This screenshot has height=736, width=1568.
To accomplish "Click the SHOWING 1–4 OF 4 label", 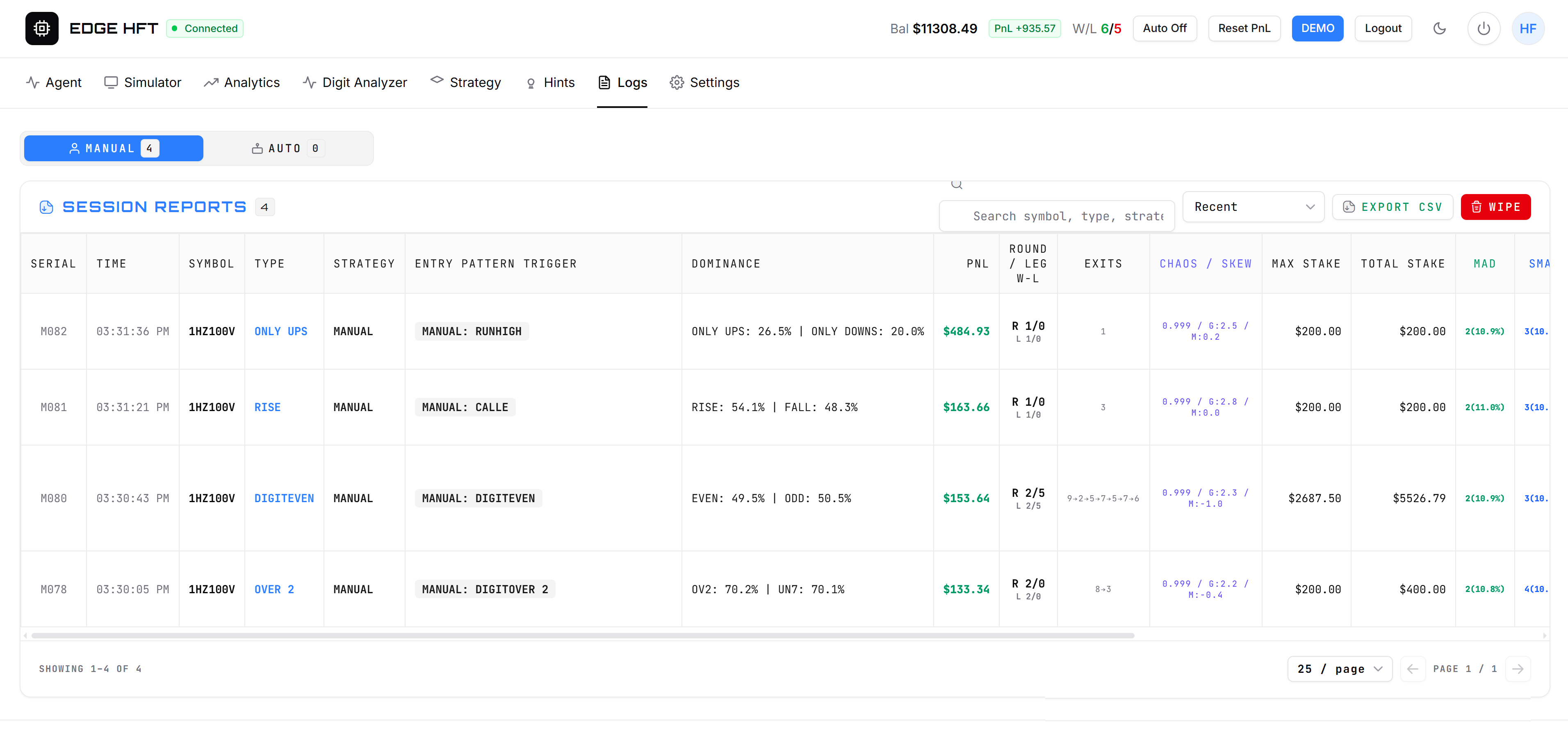I will point(90,669).
